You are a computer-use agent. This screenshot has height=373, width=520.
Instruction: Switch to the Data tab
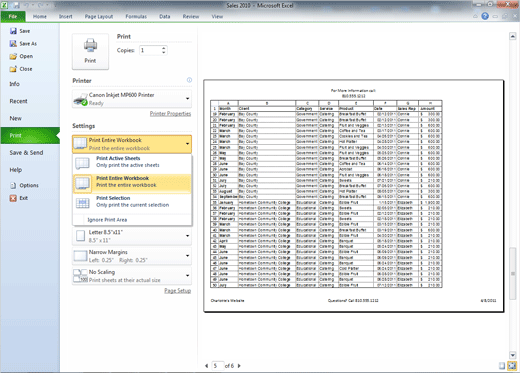165,16
